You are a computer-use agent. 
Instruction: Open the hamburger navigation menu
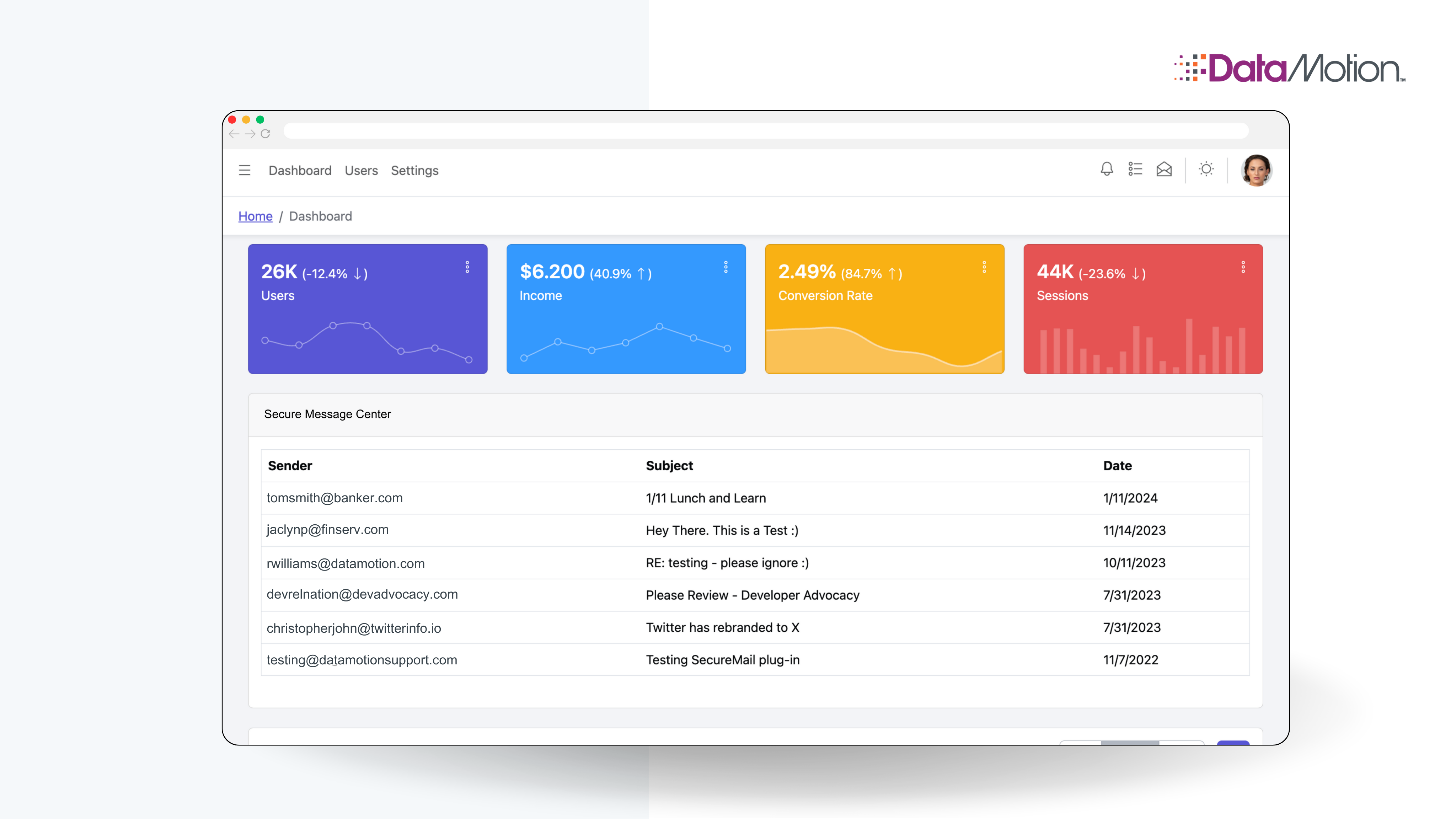244,170
